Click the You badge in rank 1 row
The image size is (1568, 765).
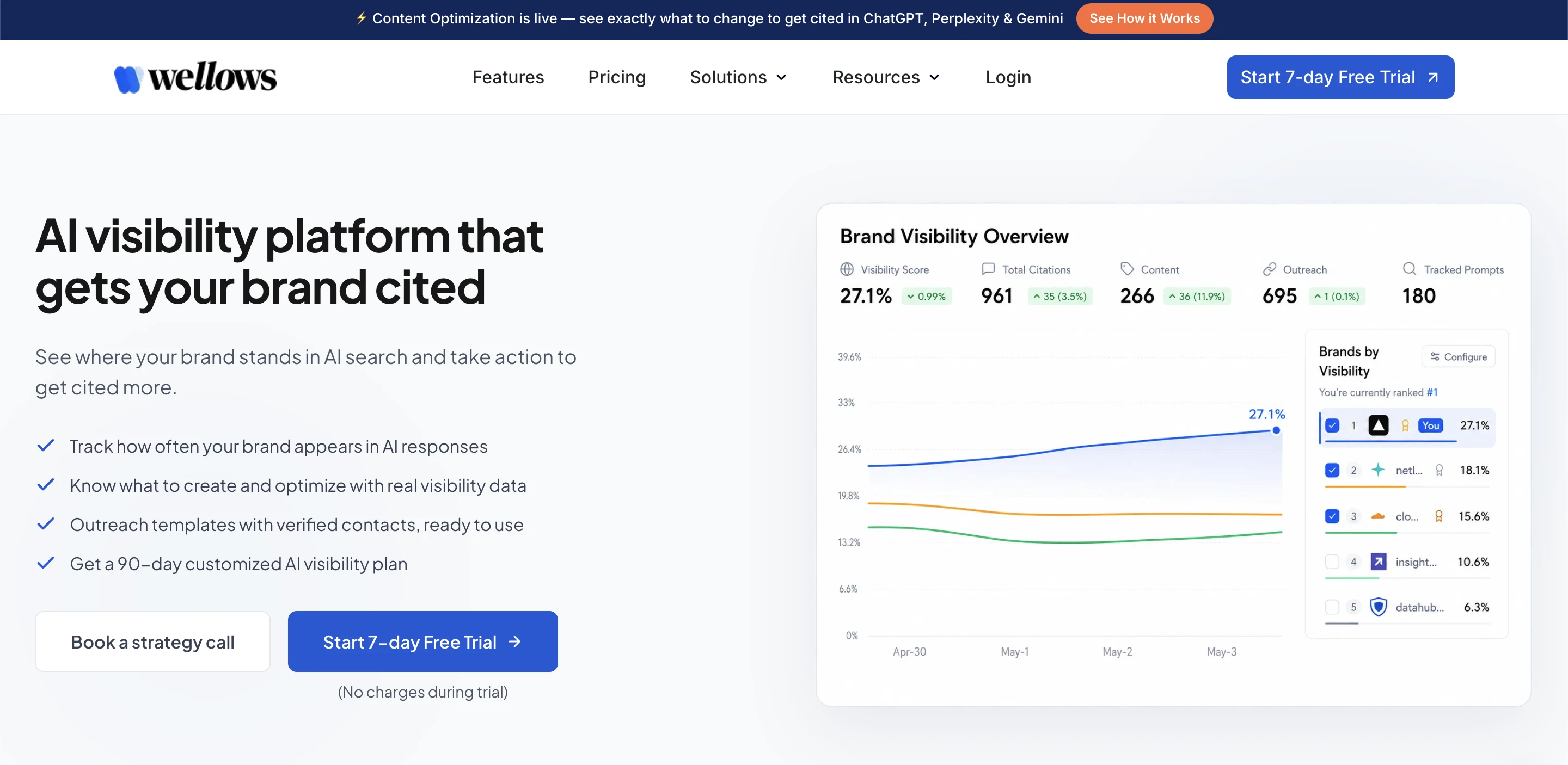tap(1430, 425)
